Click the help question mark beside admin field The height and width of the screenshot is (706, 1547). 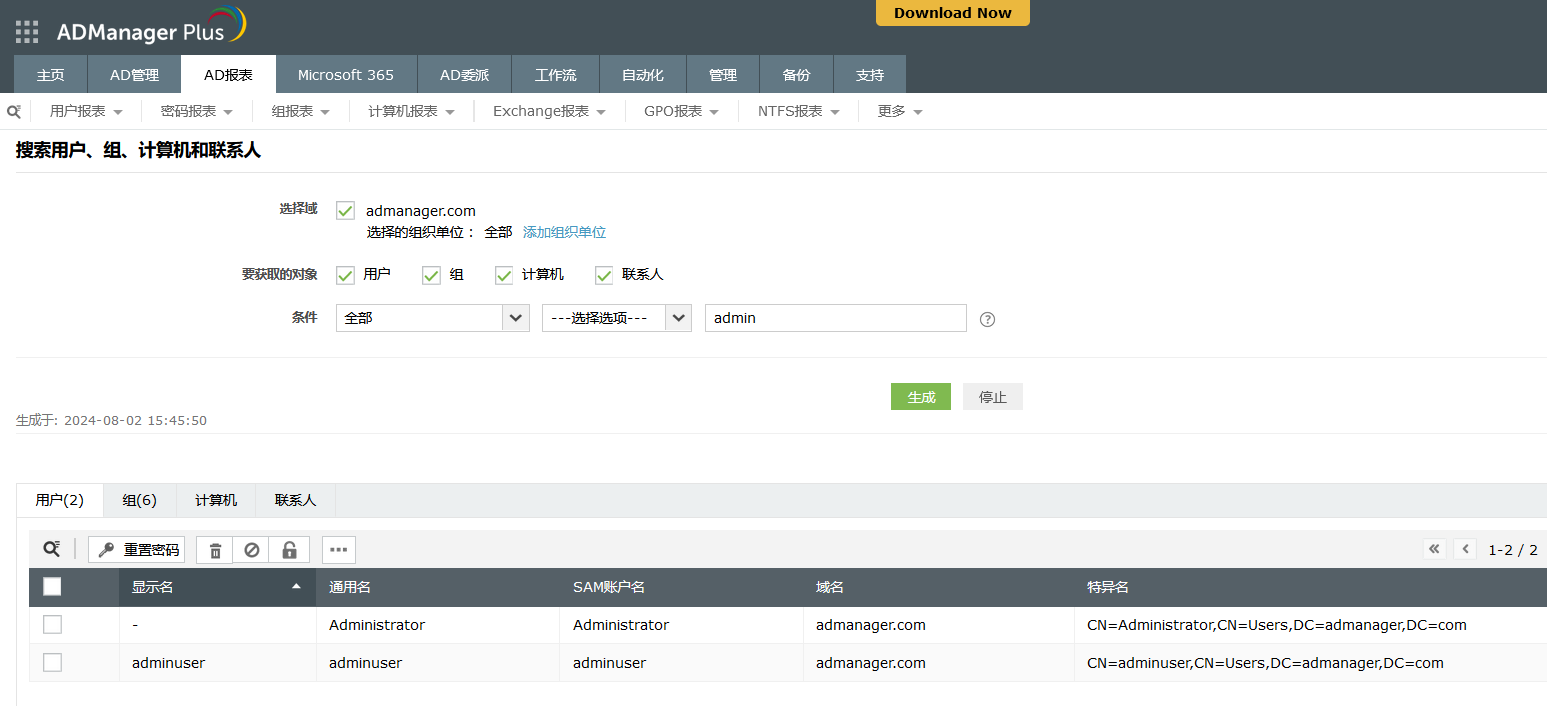[987, 319]
